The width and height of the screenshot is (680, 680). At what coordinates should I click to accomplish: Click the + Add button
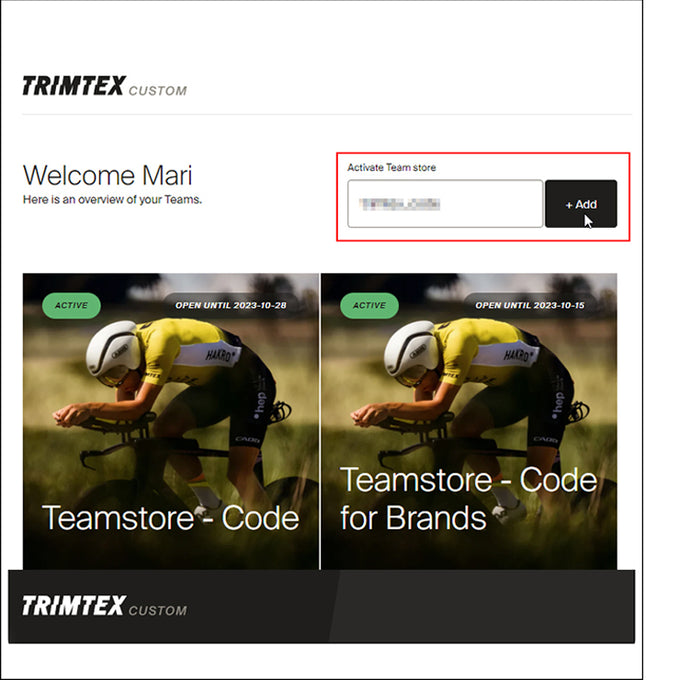pos(581,204)
